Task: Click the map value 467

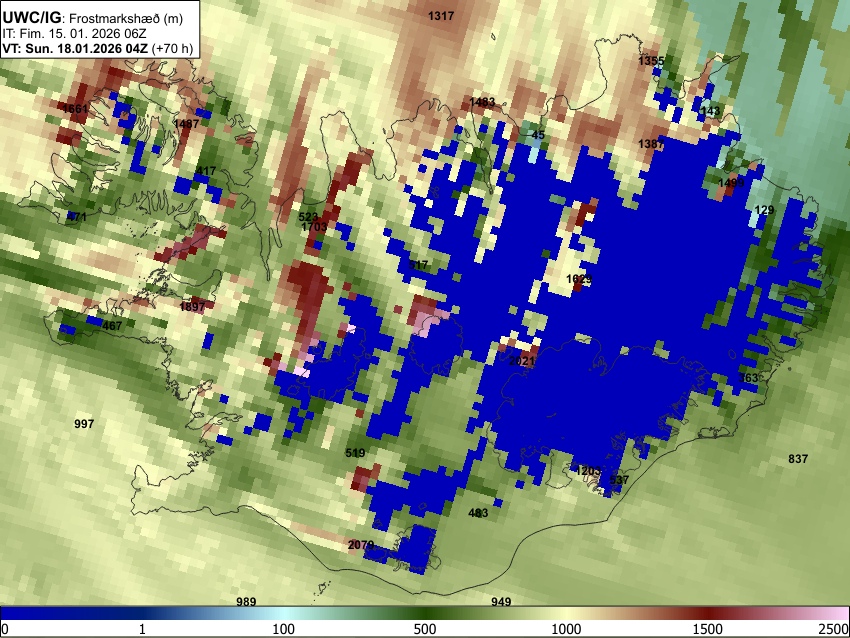Action: click(x=112, y=326)
